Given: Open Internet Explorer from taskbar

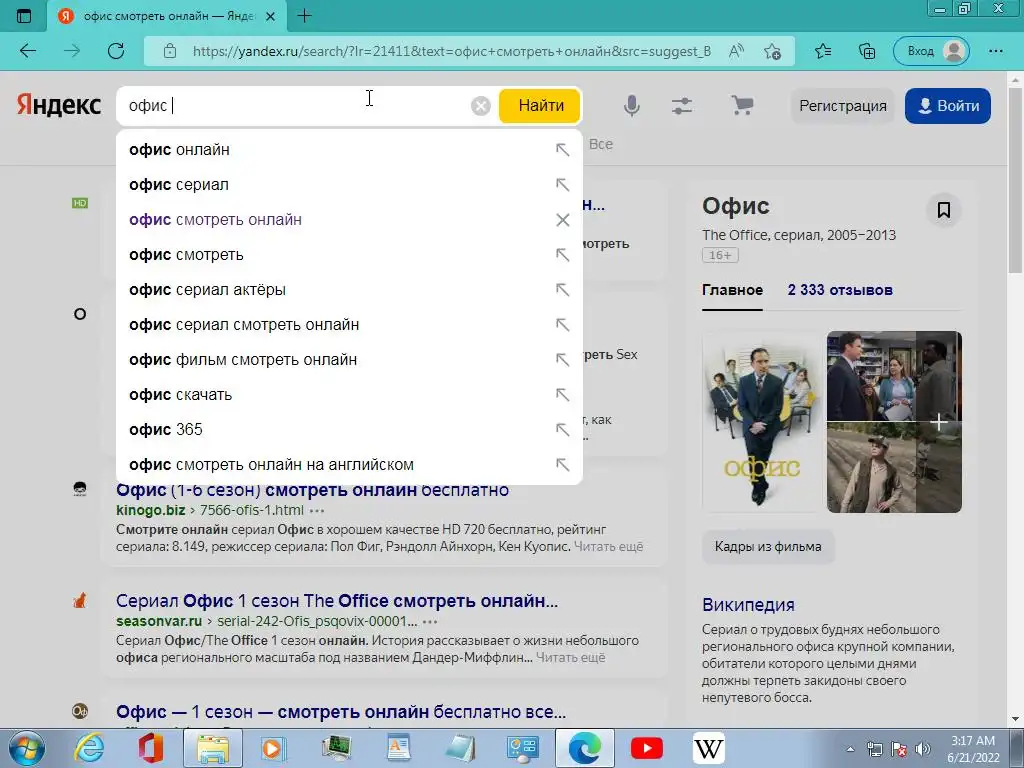Looking at the screenshot, I should pyautogui.click(x=89, y=748).
